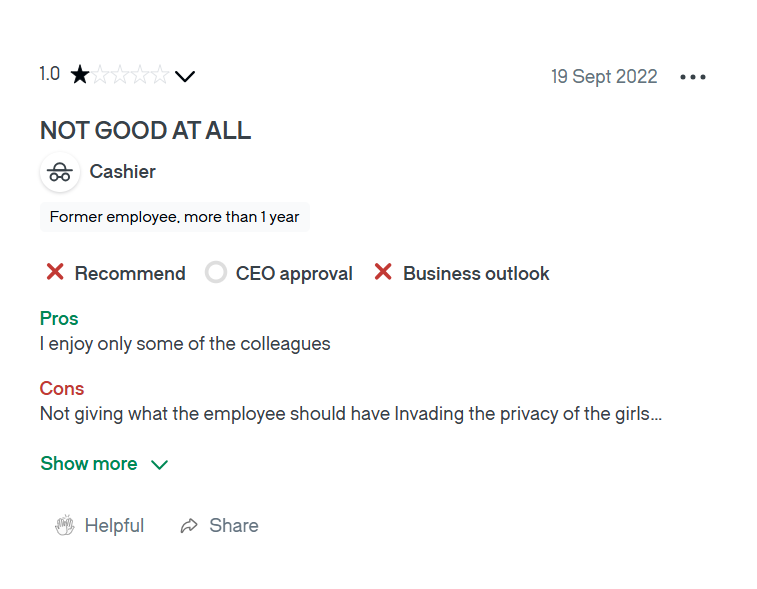Click the anonymous employee avatar icon
The height and width of the screenshot is (589, 757).
click(x=60, y=172)
